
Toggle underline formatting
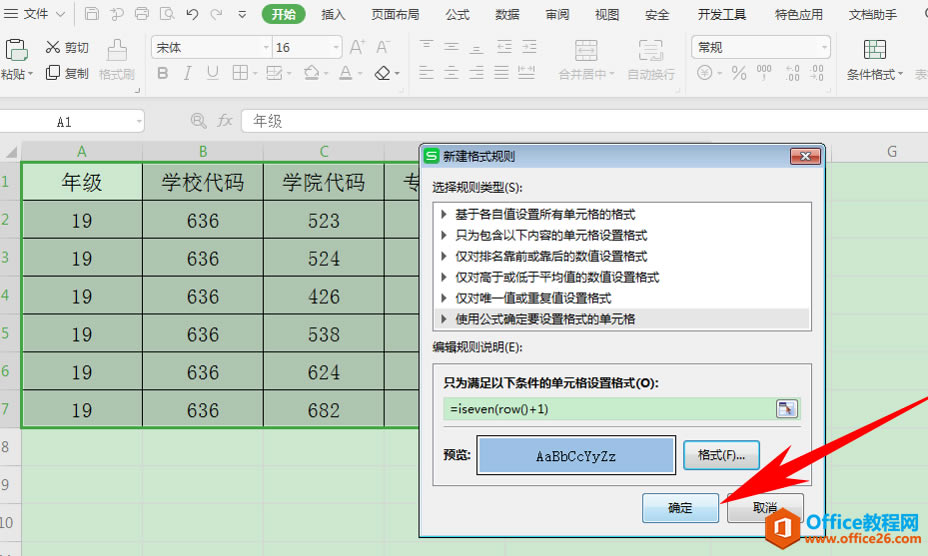[x=212, y=73]
